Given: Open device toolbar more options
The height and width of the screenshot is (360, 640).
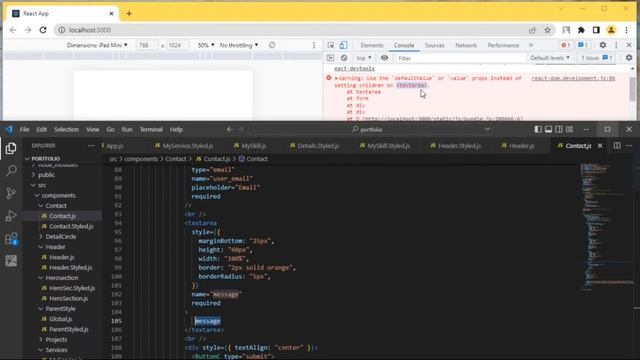Looking at the screenshot, I should (313, 45).
